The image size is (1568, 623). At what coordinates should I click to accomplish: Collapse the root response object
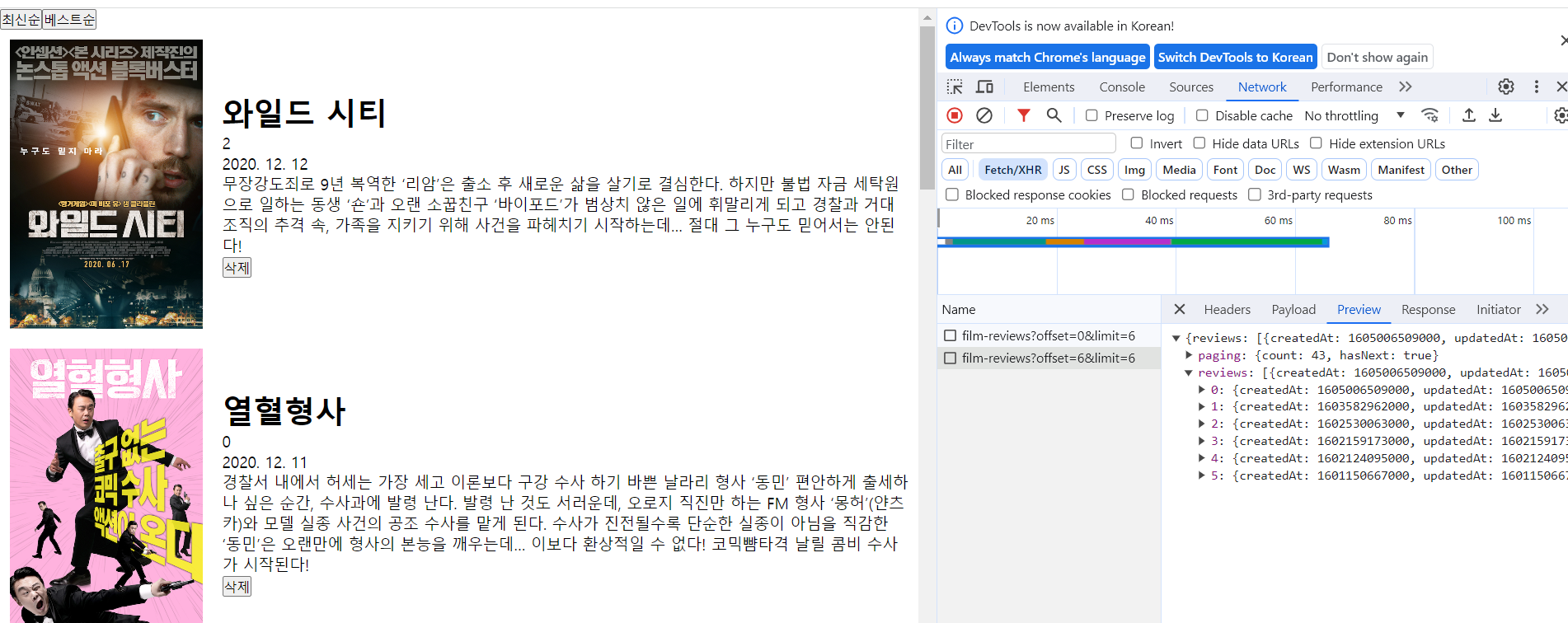1176,338
